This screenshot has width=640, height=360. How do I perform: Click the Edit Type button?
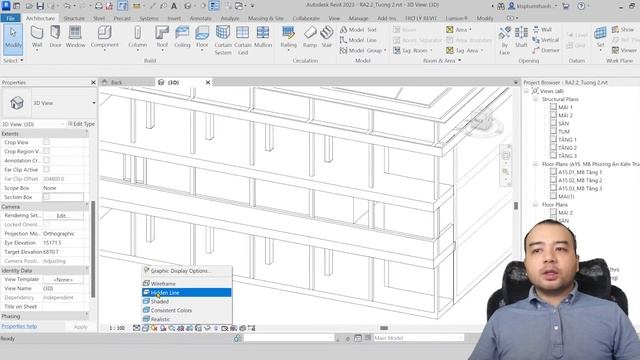[81, 124]
